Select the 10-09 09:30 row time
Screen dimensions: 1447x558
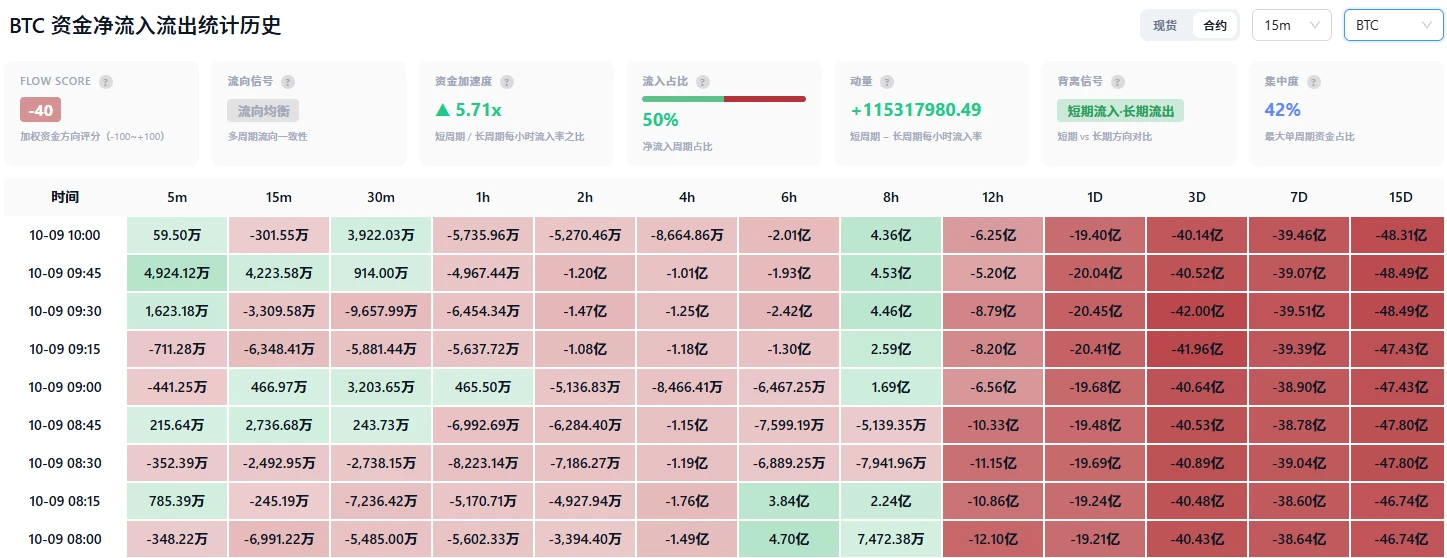tap(65, 311)
